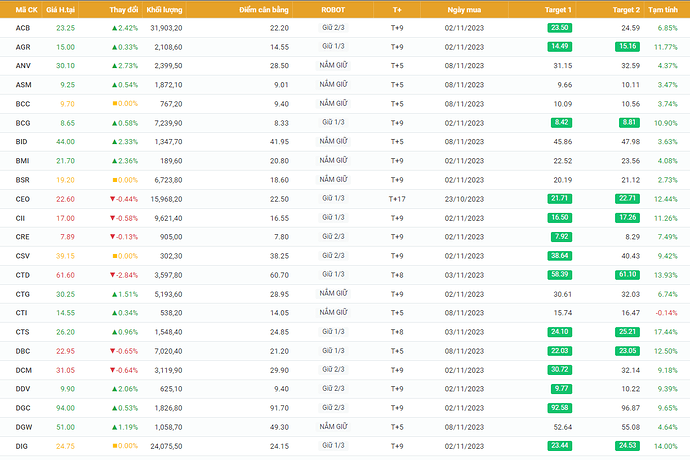
Task: Select the red down arrow beside CTD's -2.84%
Action: click(113, 275)
